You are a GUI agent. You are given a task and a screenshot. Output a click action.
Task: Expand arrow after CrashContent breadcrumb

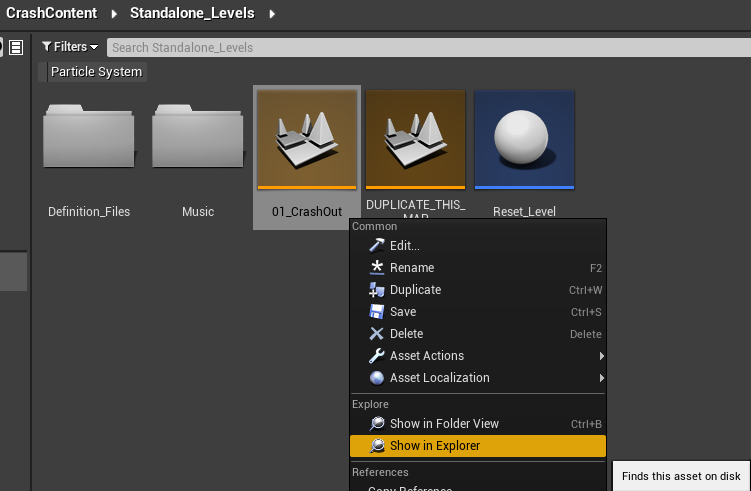coord(114,14)
